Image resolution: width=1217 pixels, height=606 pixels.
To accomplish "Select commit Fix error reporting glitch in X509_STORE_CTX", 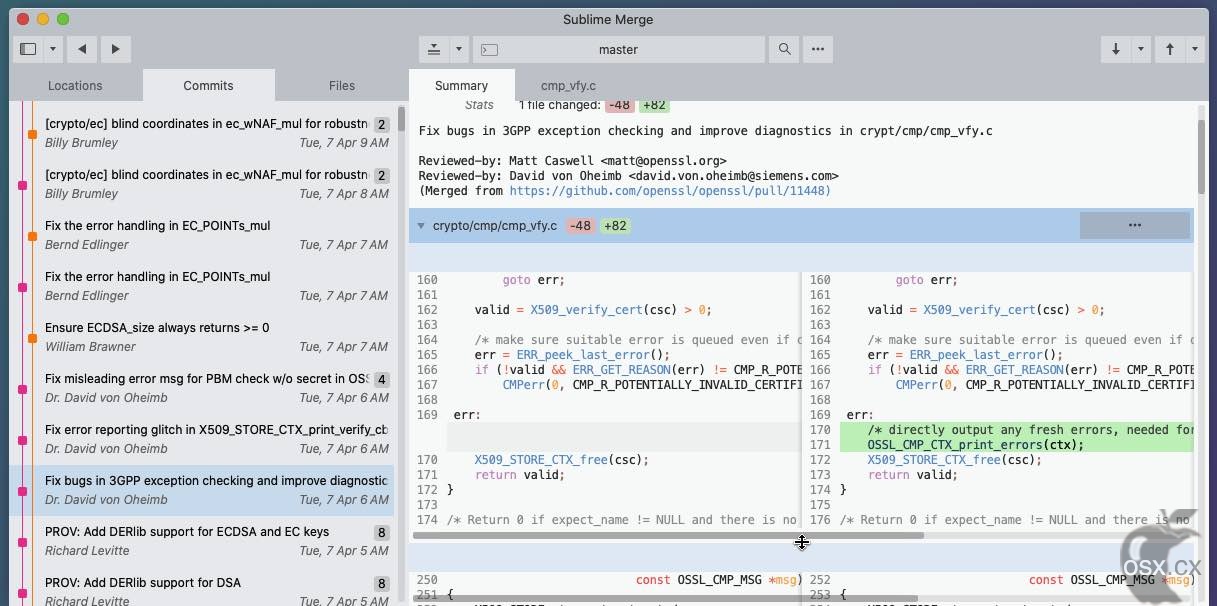I will pos(202,439).
